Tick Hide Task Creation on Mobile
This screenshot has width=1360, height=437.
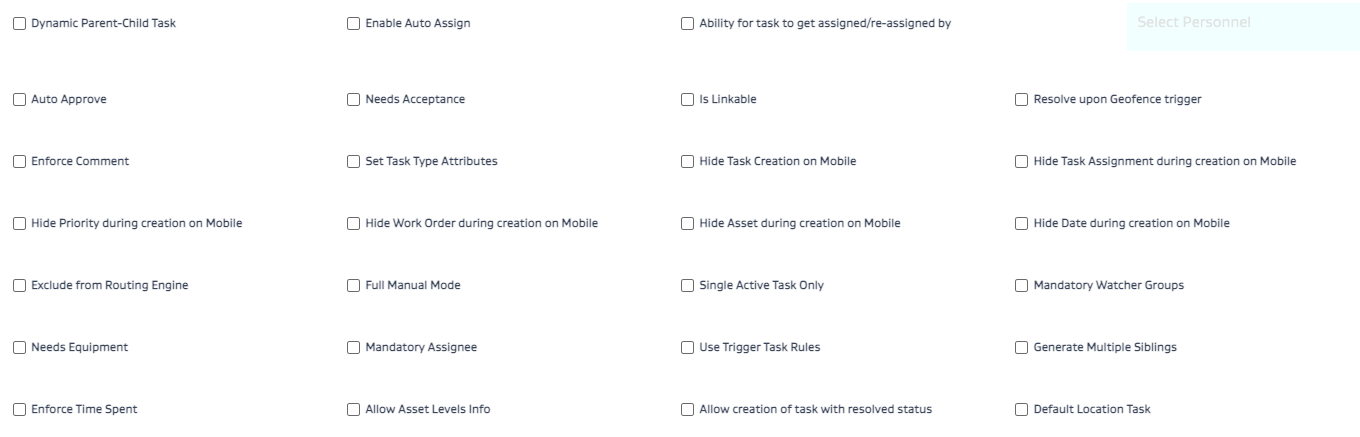tap(687, 161)
